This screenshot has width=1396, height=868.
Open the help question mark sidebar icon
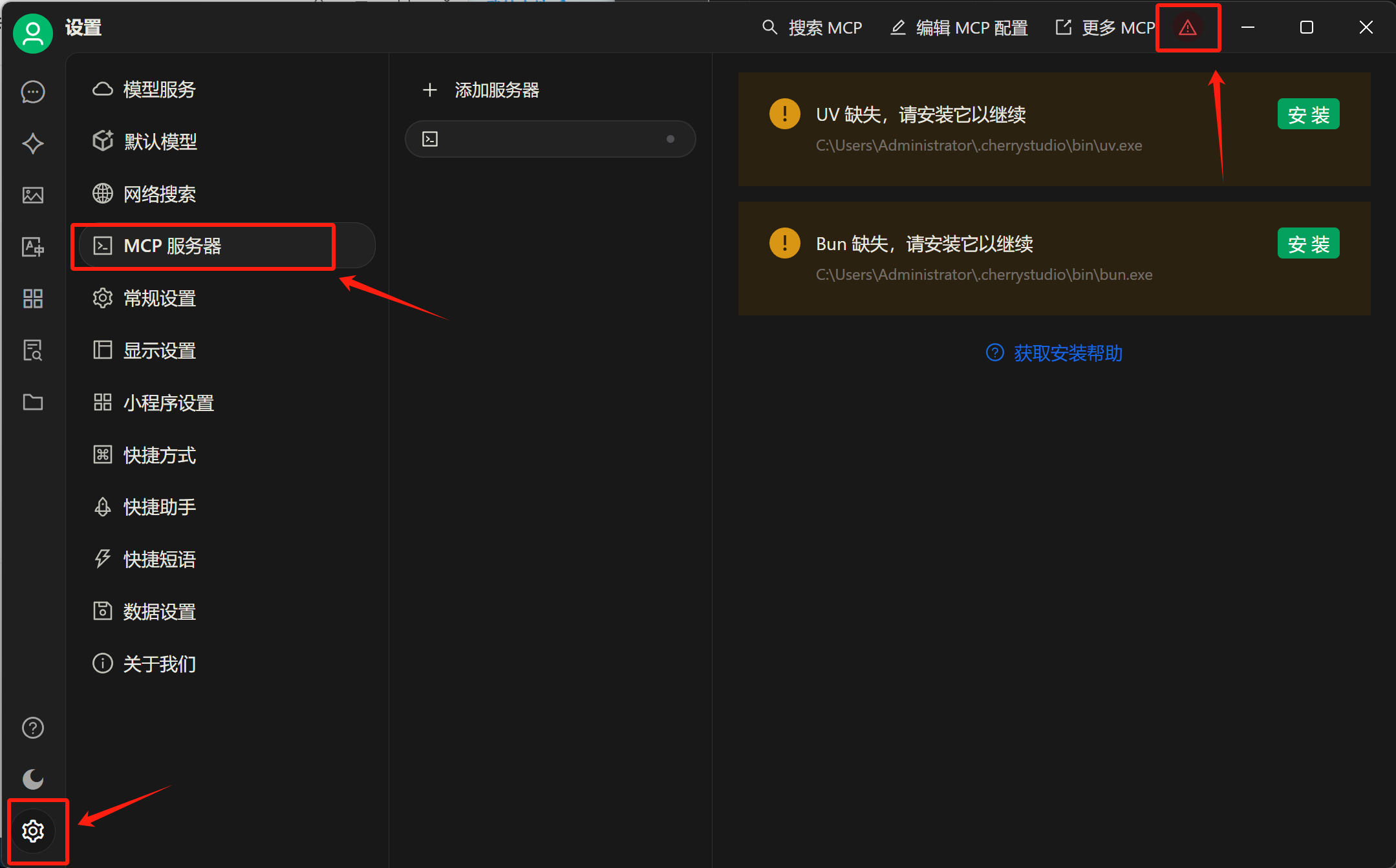coord(33,728)
